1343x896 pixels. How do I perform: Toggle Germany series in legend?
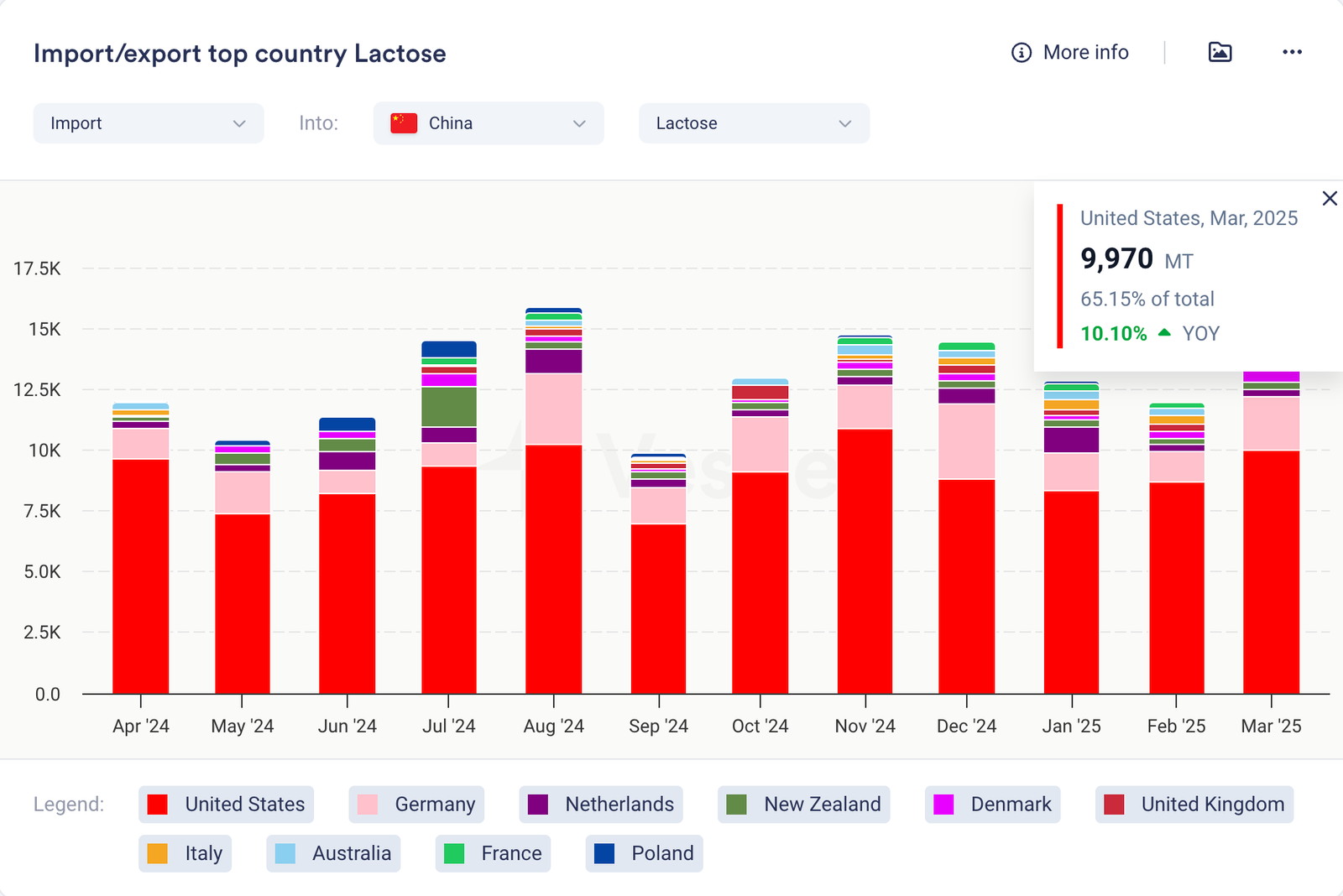417,805
